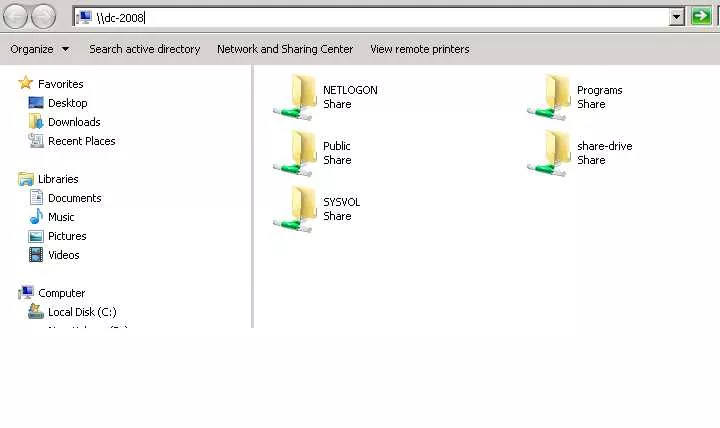Open the address bar history dropdown arrow
This screenshot has height=428, width=720.
click(x=676, y=17)
